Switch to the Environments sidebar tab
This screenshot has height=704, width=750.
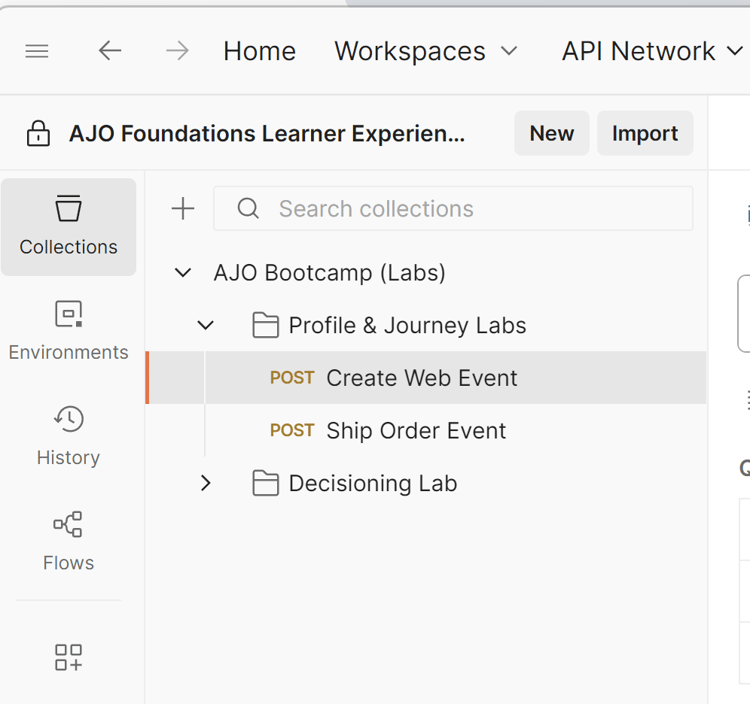[68, 331]
